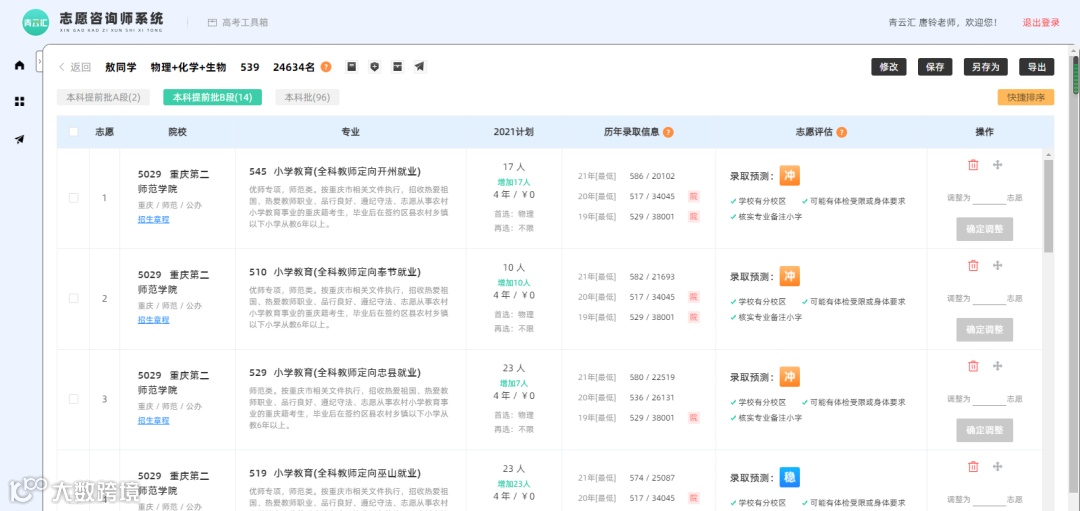The image size is (1080, 511).
Task: Click the 586 / 20102 admission score
Action: [652, 176]
